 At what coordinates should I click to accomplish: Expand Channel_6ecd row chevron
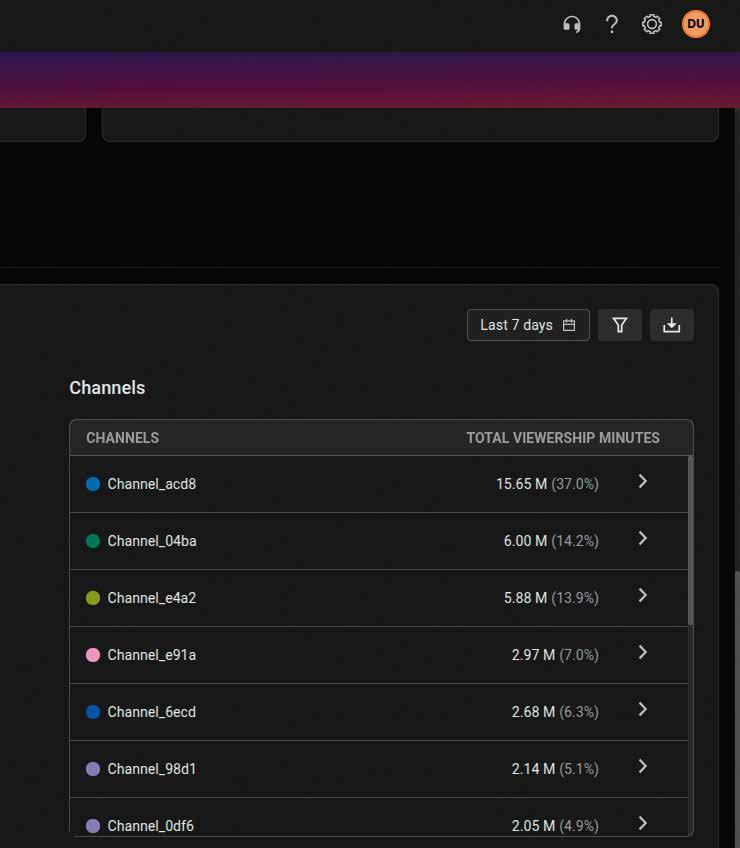click(643, 710)
